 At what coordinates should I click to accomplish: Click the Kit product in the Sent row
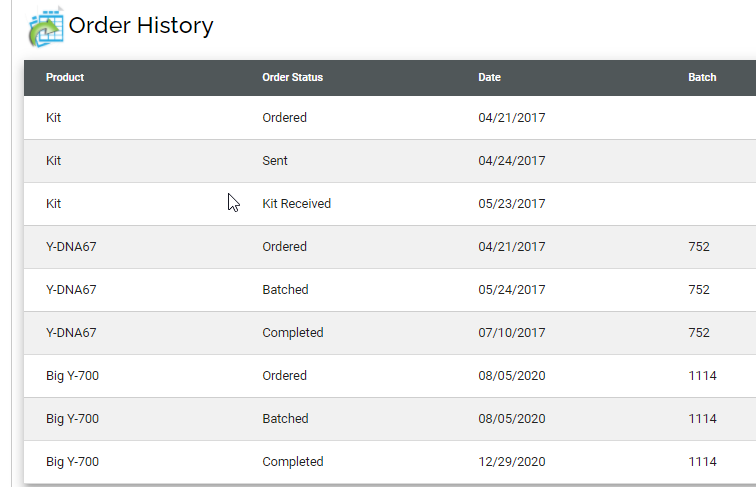pos(54,161)
